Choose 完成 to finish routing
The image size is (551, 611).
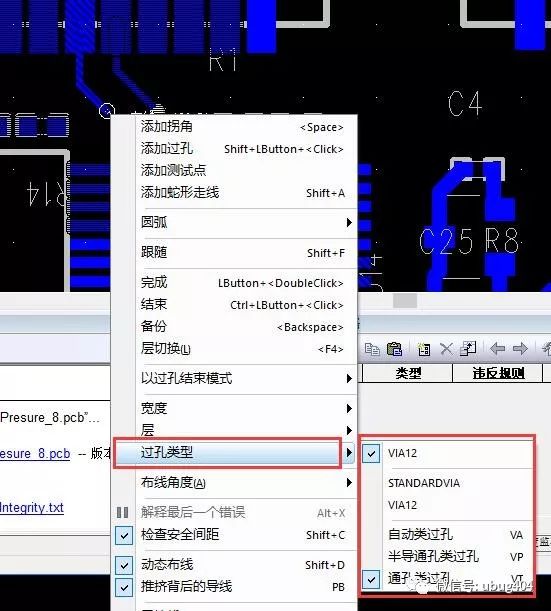(246, 283)
